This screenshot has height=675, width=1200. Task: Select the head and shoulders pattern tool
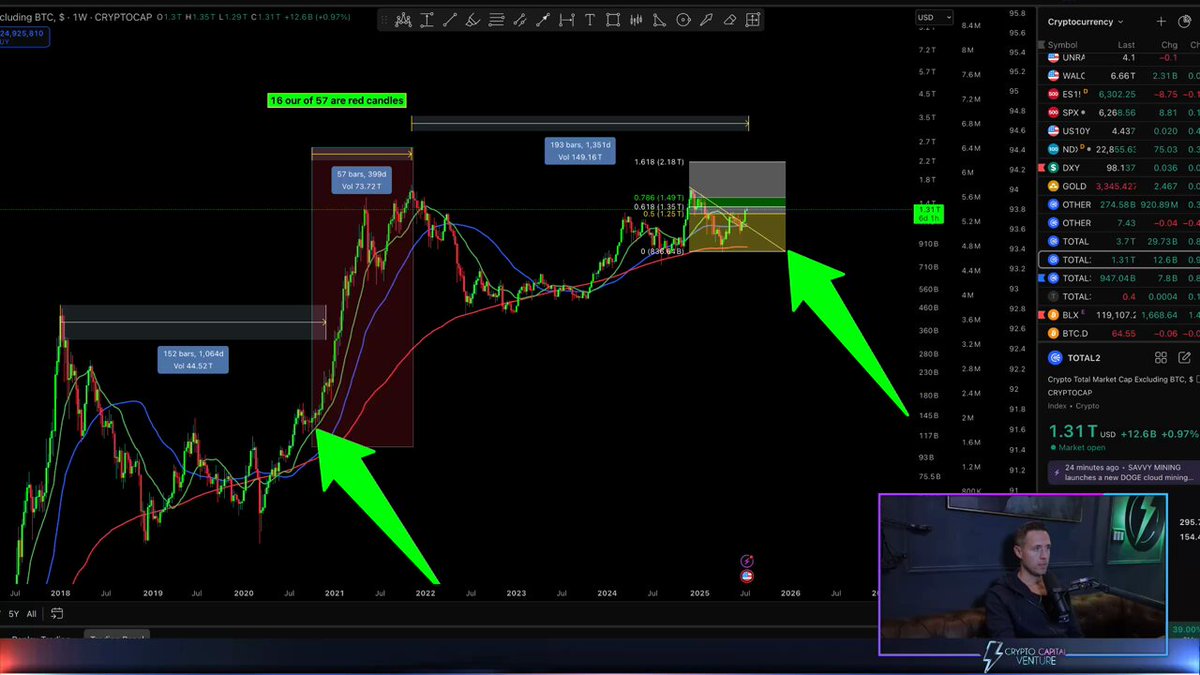coord(403,20)
